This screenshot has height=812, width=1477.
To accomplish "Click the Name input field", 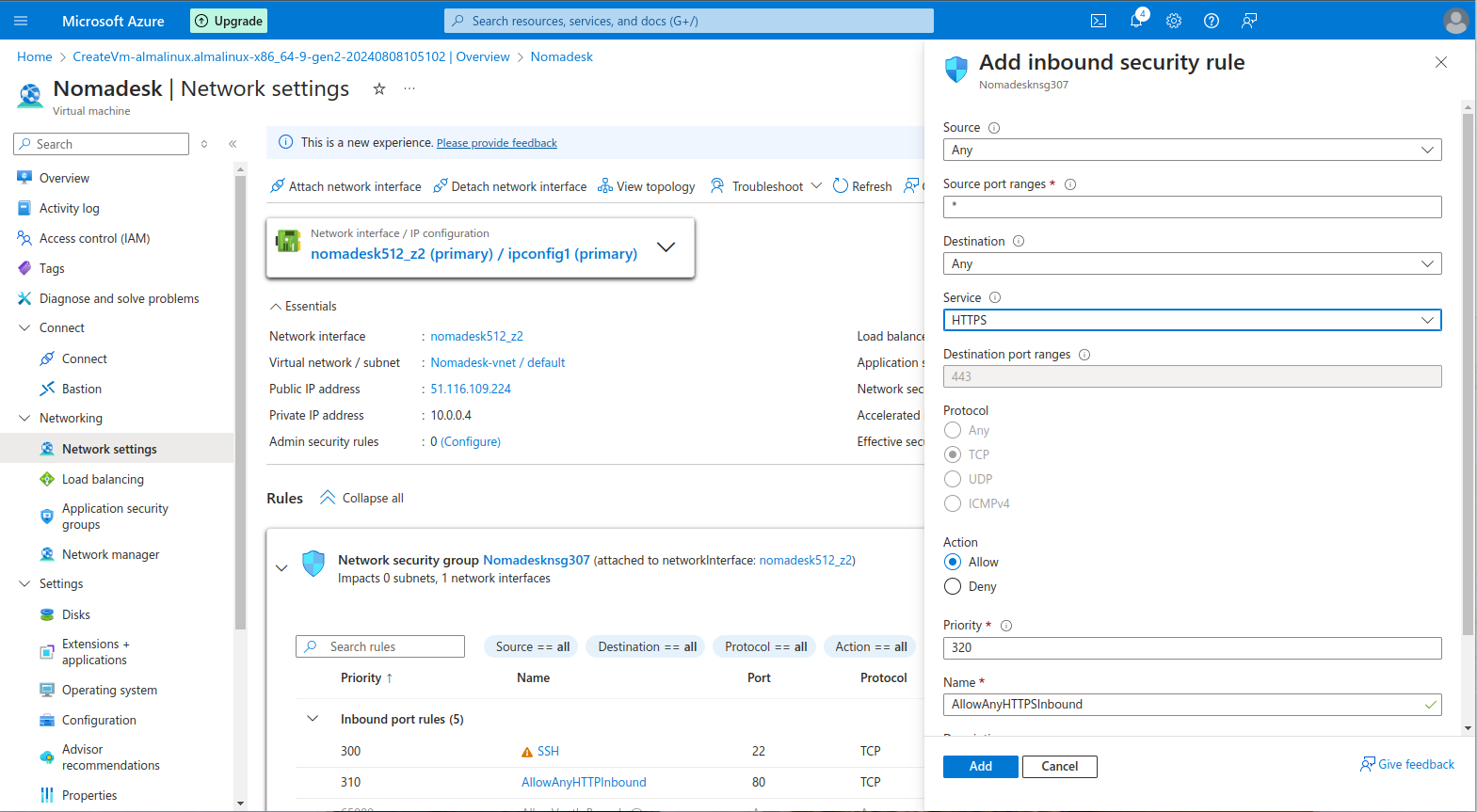I will tap(1192, 704).
